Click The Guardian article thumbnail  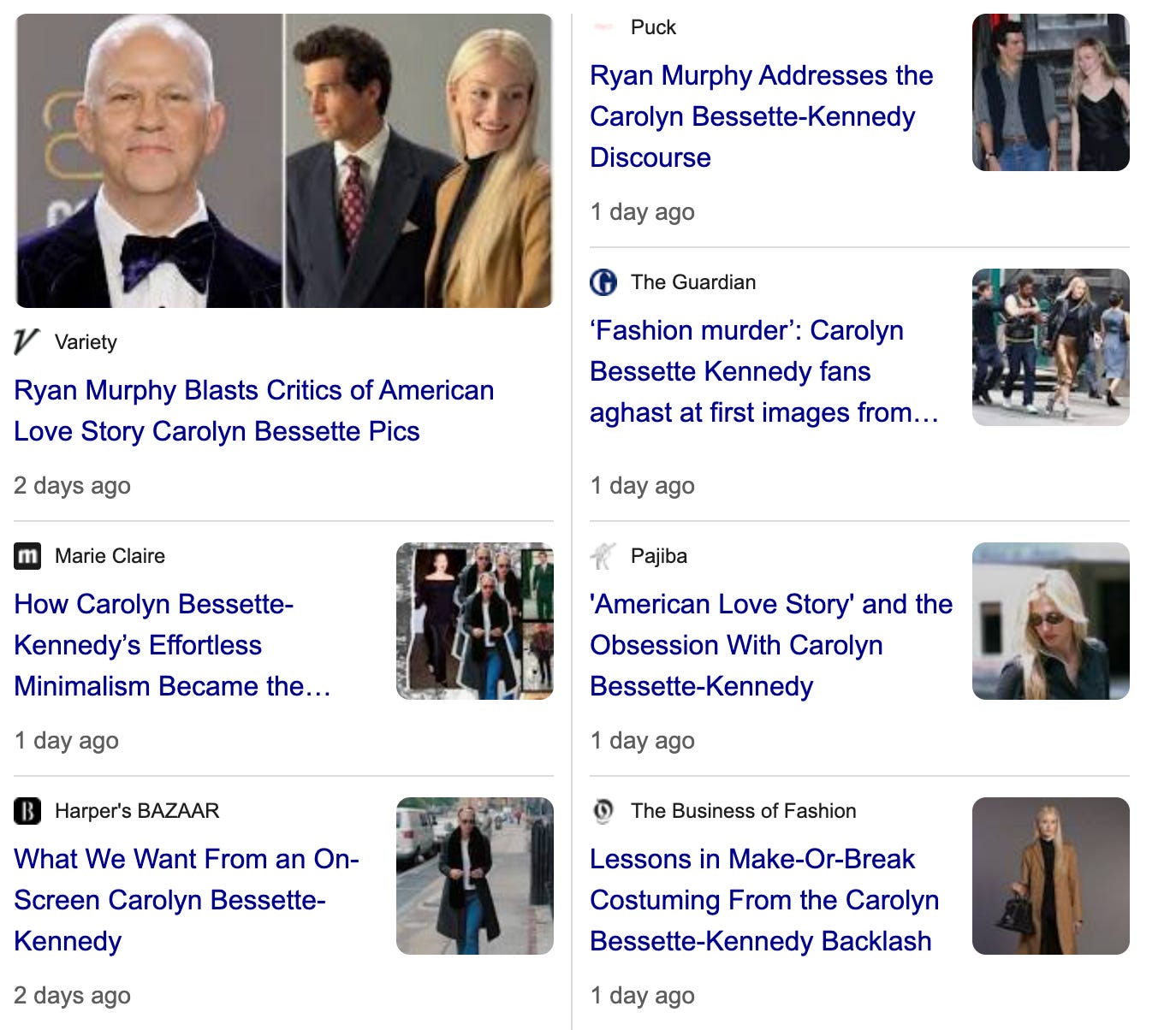point(1051,347)
